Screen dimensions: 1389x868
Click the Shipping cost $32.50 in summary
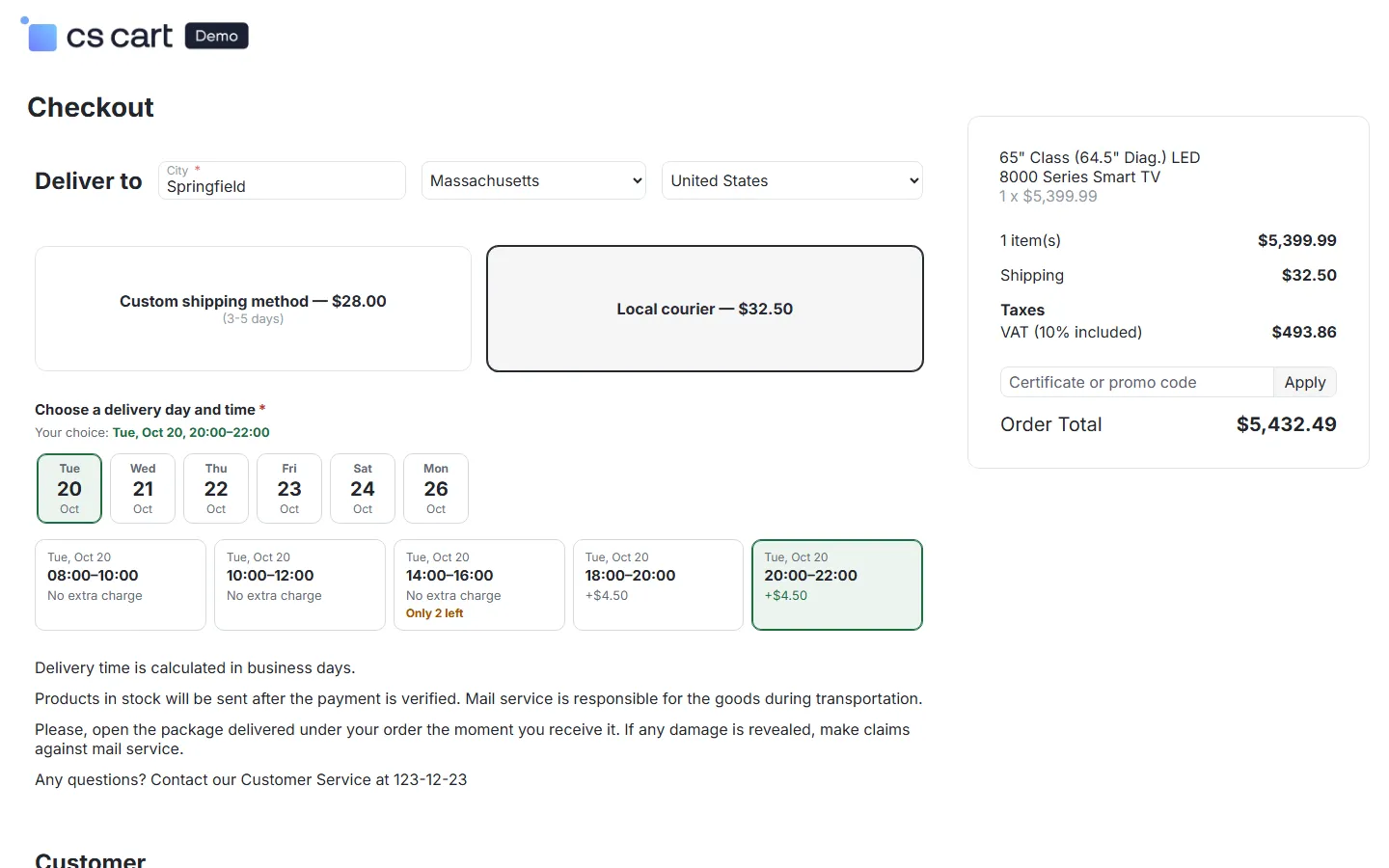pos(1309,275)
